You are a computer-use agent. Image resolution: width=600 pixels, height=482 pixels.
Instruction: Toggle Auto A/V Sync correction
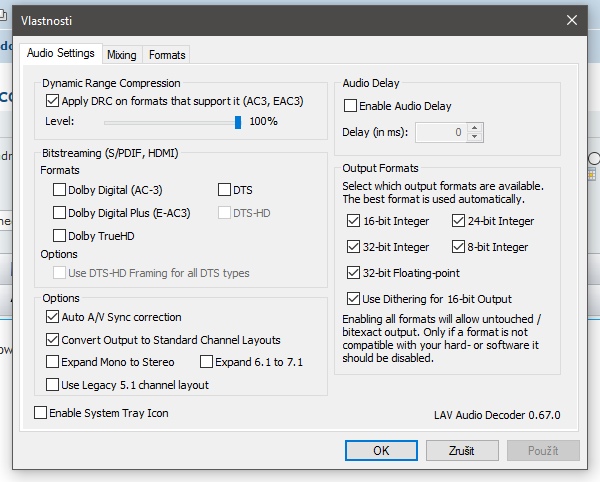[53, 317]
